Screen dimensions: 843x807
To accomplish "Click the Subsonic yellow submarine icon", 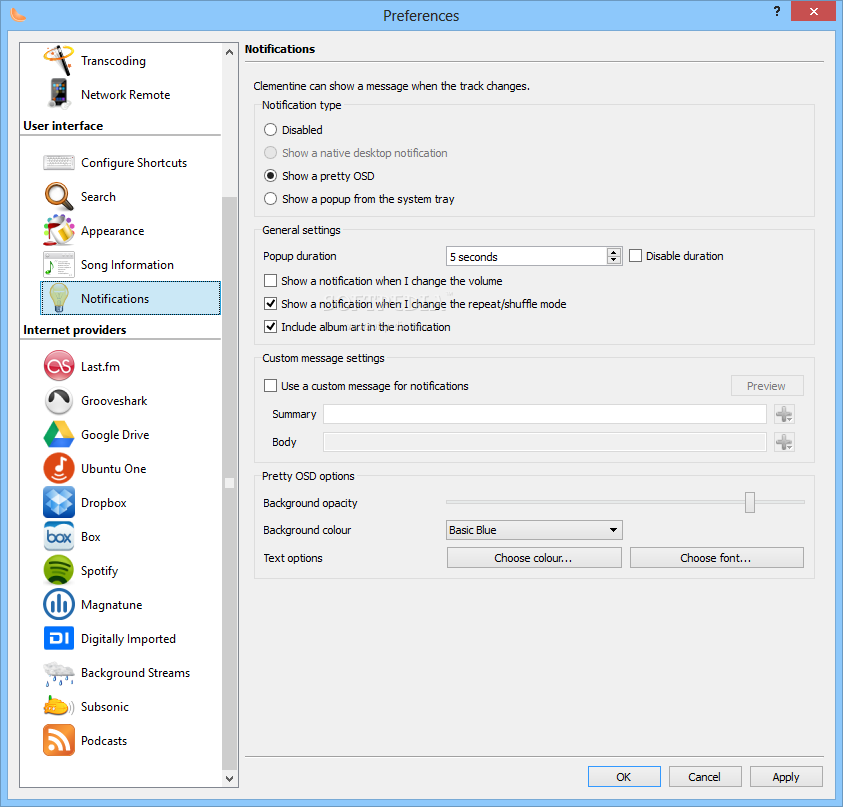I will pos(59,706).
